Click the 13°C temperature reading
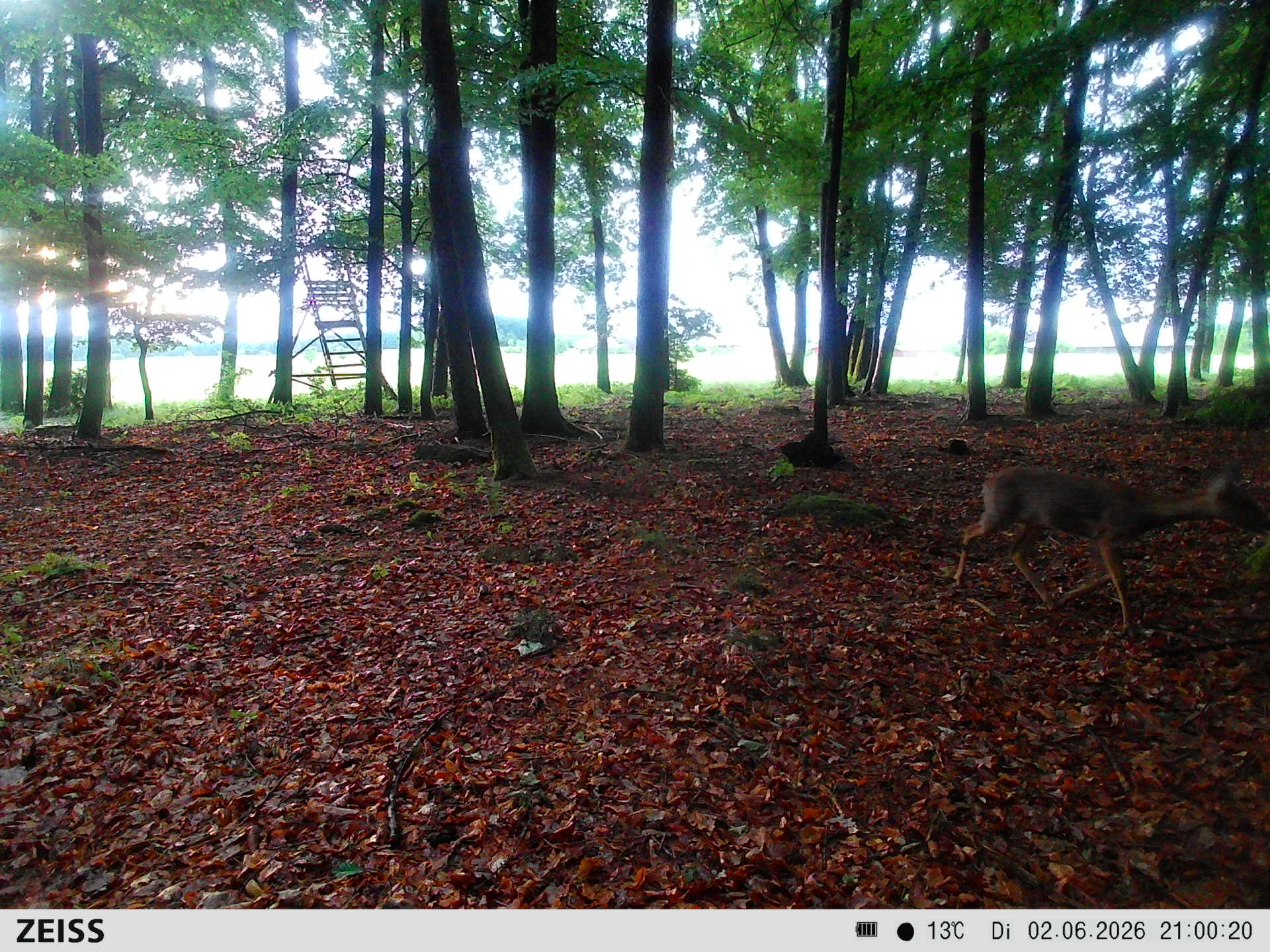Viewport: 1270px width, 952px height. 945,931
